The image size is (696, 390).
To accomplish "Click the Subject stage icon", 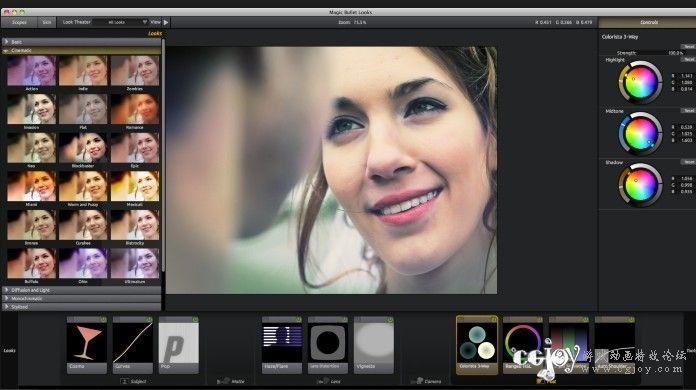I will point(125,381).
